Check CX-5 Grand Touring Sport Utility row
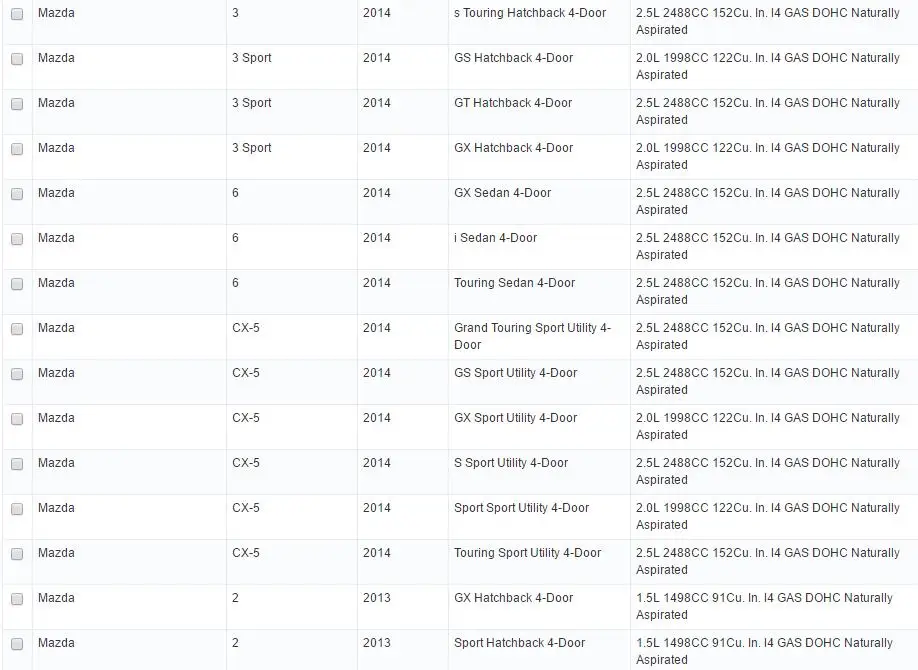Image resolution: width=918 pixels, height=670 pixels. coord(17,329)
